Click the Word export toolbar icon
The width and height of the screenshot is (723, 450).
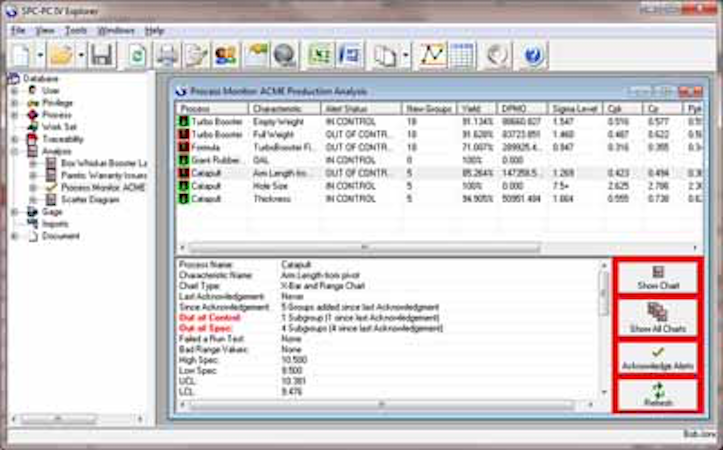(x=349, y=56)
